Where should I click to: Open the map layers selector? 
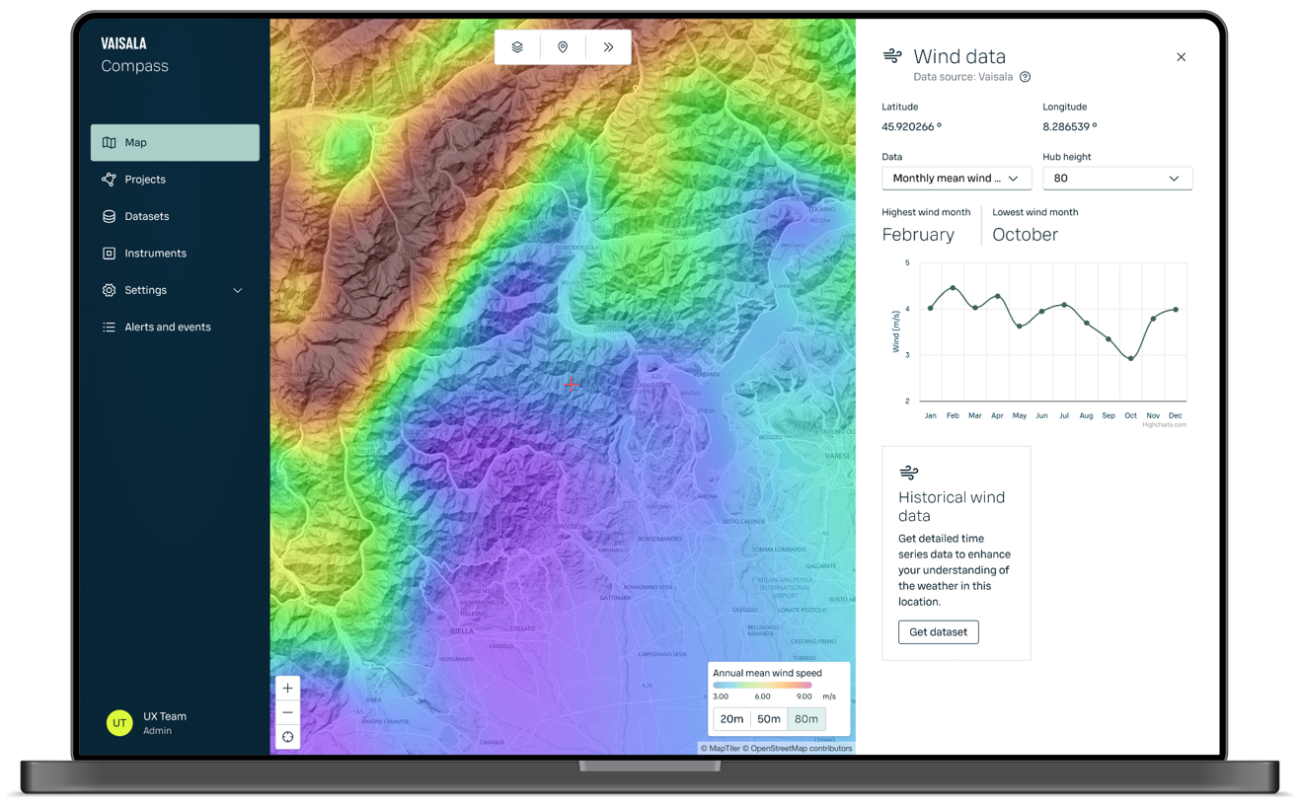pos(516,46)
